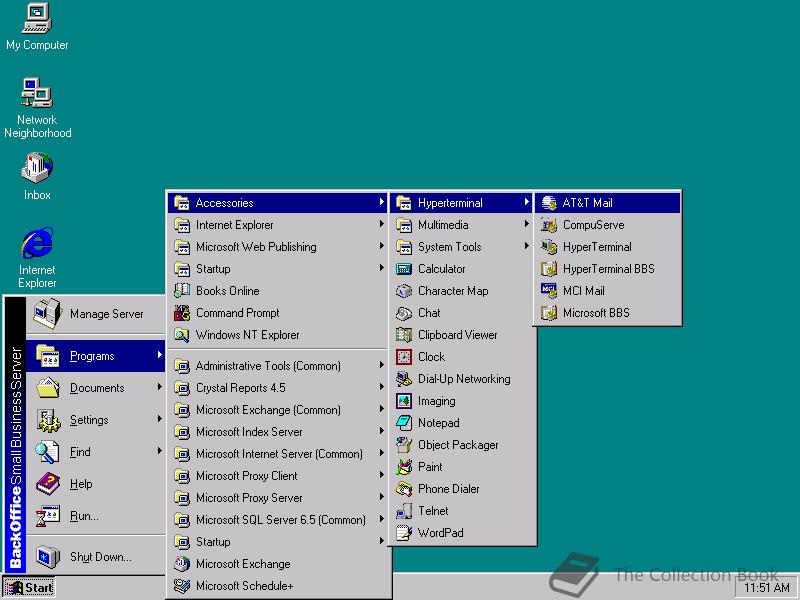Open Microsoft Proxy Client menu entry
Image resolution: width=800 pixels, height=600 pixels.
[278, 476]
